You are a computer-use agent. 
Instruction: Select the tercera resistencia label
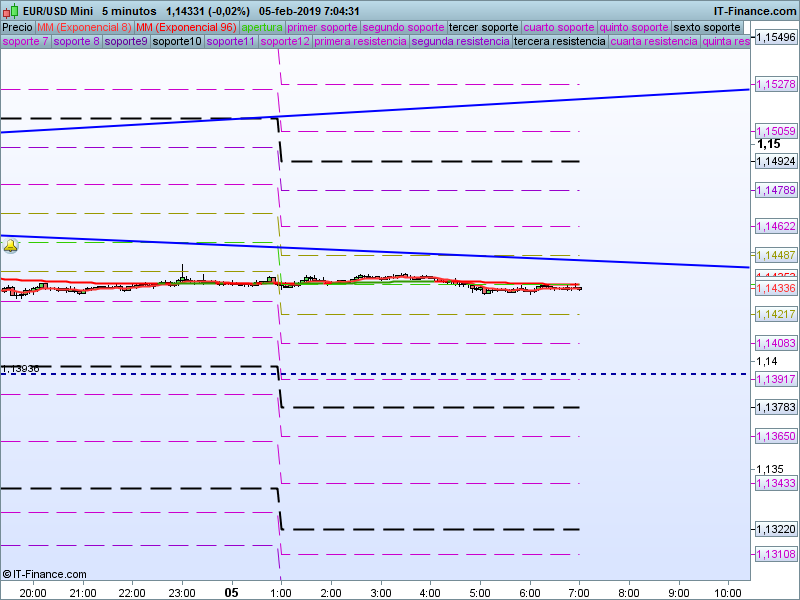559,42
